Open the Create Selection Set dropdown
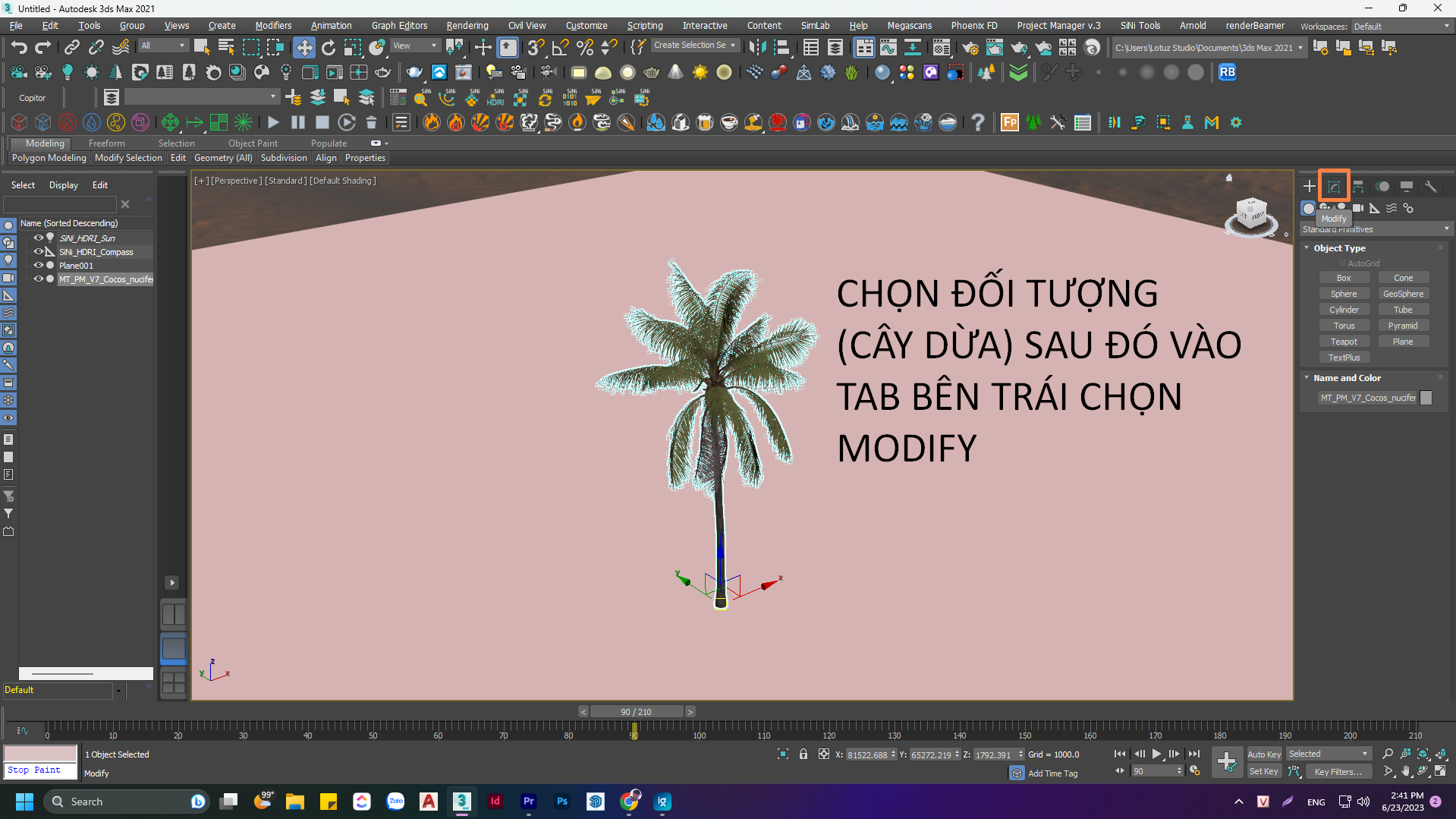This screenshot has height=819, width=1456. (694, 46)
